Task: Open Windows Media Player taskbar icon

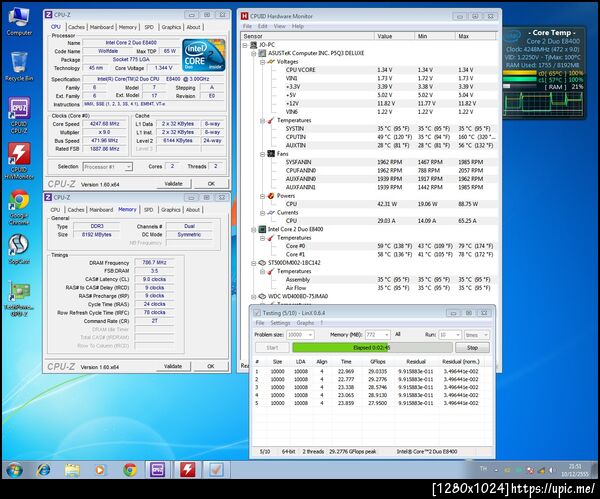Action: click(x=100, y=470)
